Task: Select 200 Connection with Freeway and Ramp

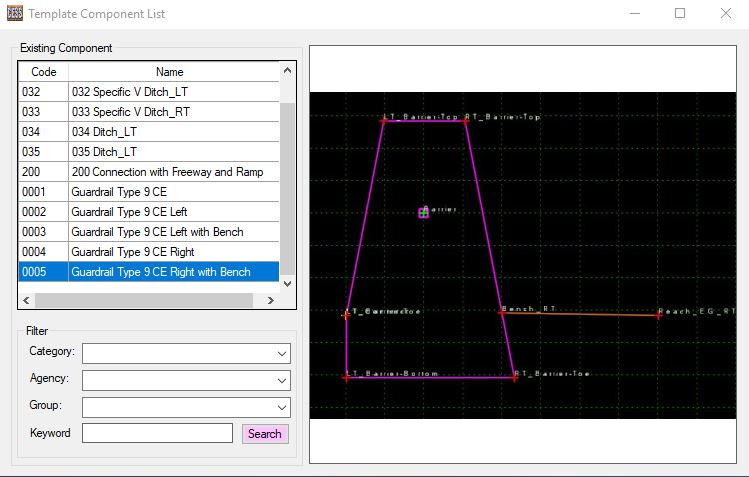Action: [x=149, y=172]
